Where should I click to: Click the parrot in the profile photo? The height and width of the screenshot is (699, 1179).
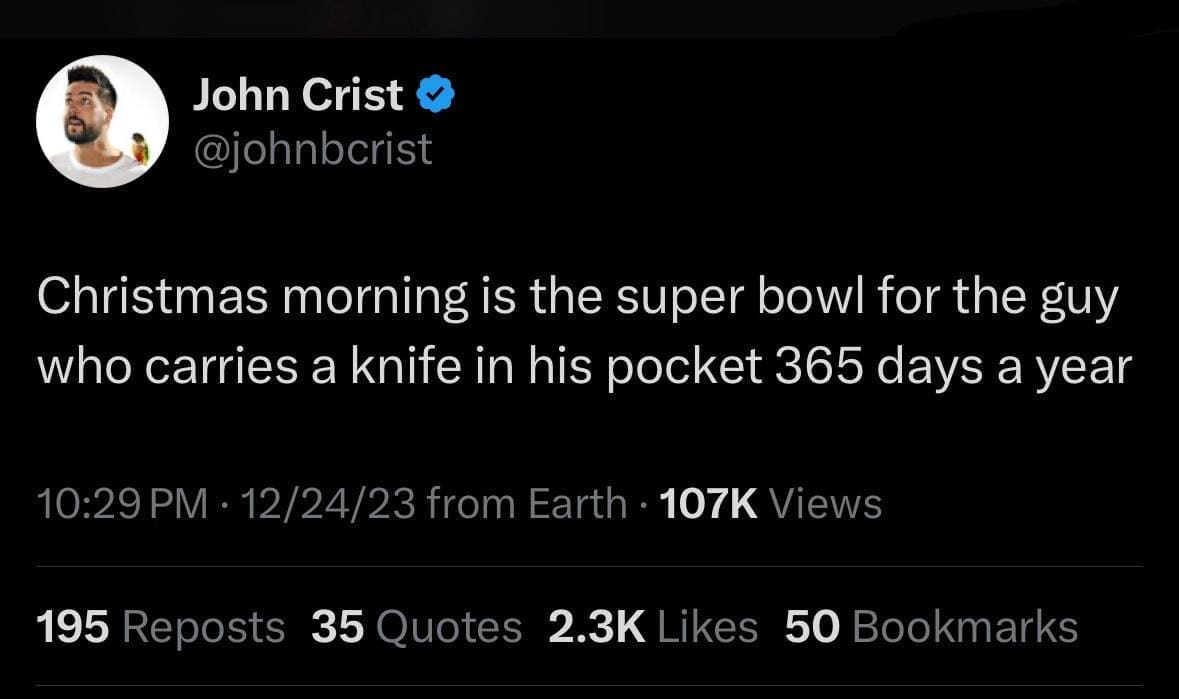click(x=140, y=147)
